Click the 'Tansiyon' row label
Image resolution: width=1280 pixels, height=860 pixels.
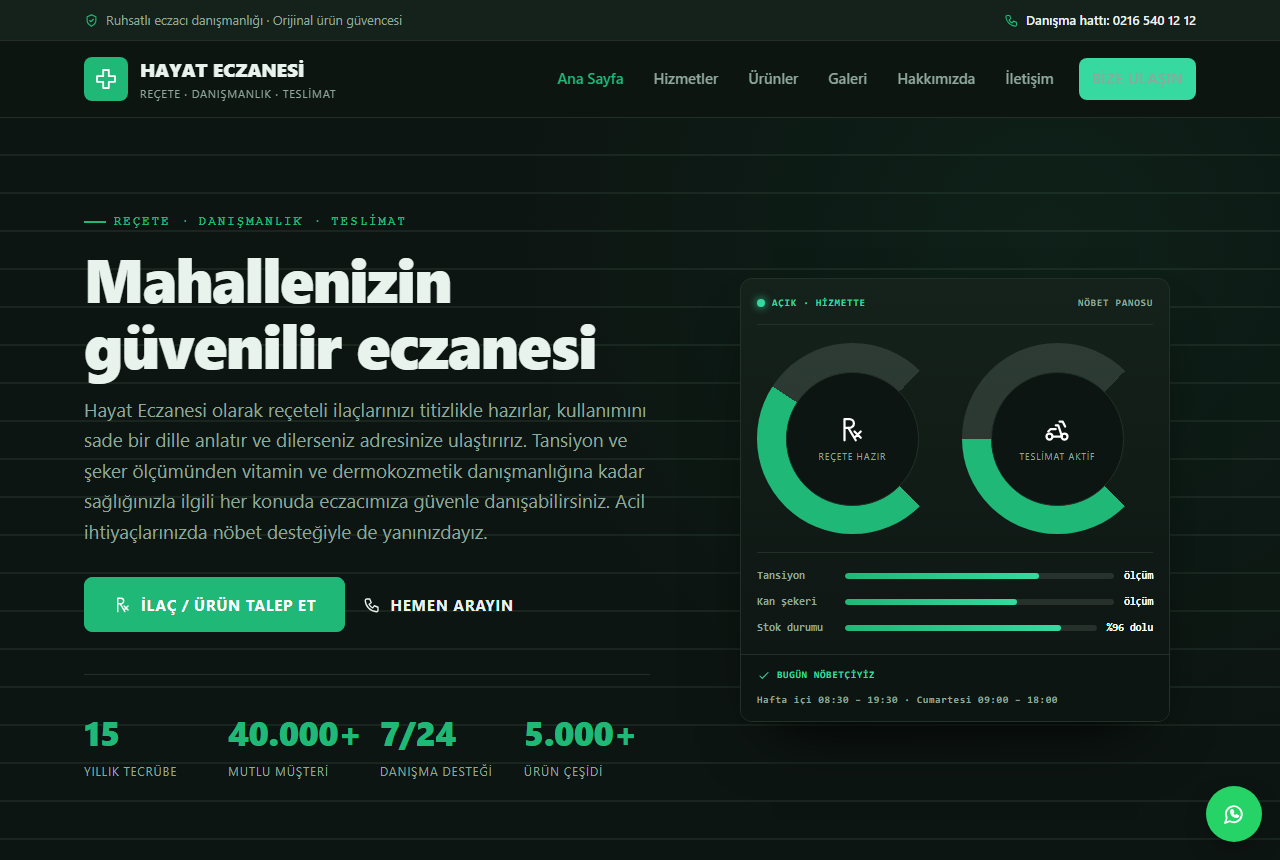[781, 576]
